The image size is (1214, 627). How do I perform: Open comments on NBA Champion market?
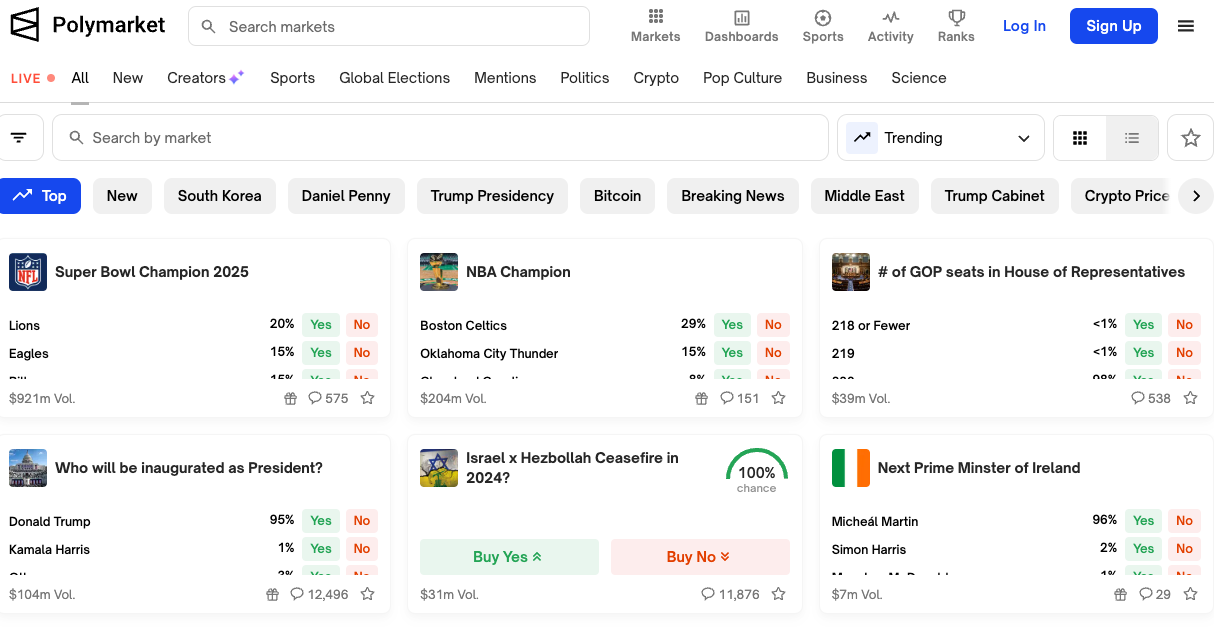740,398
